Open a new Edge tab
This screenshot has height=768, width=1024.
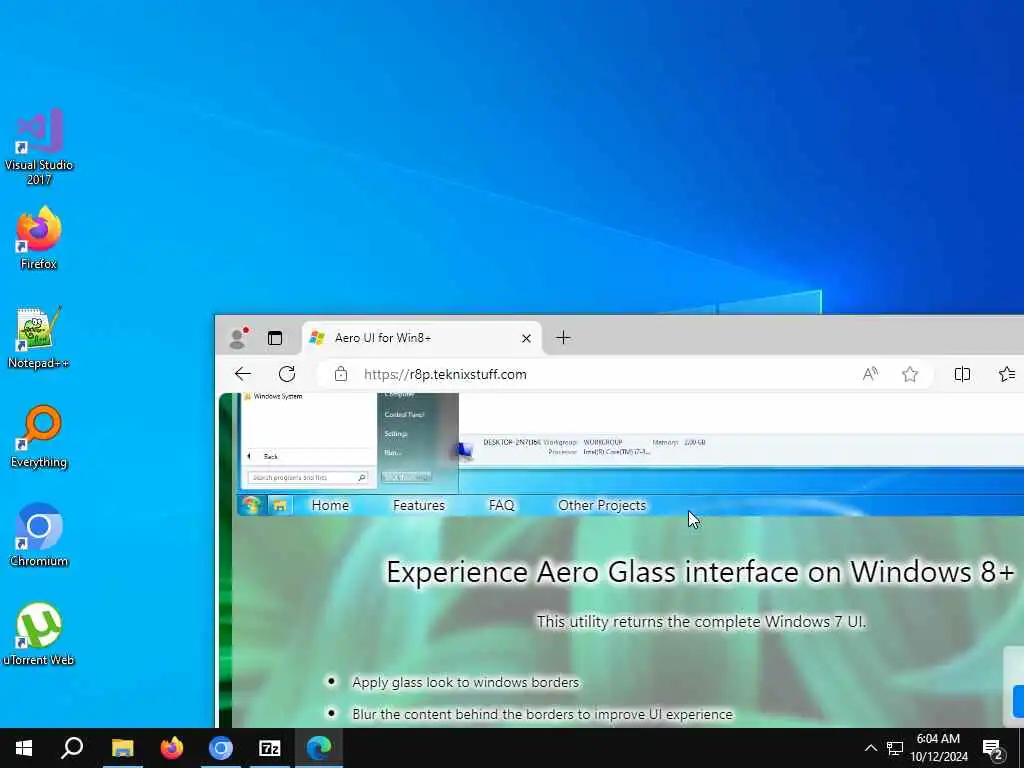[x=563, y=338]
